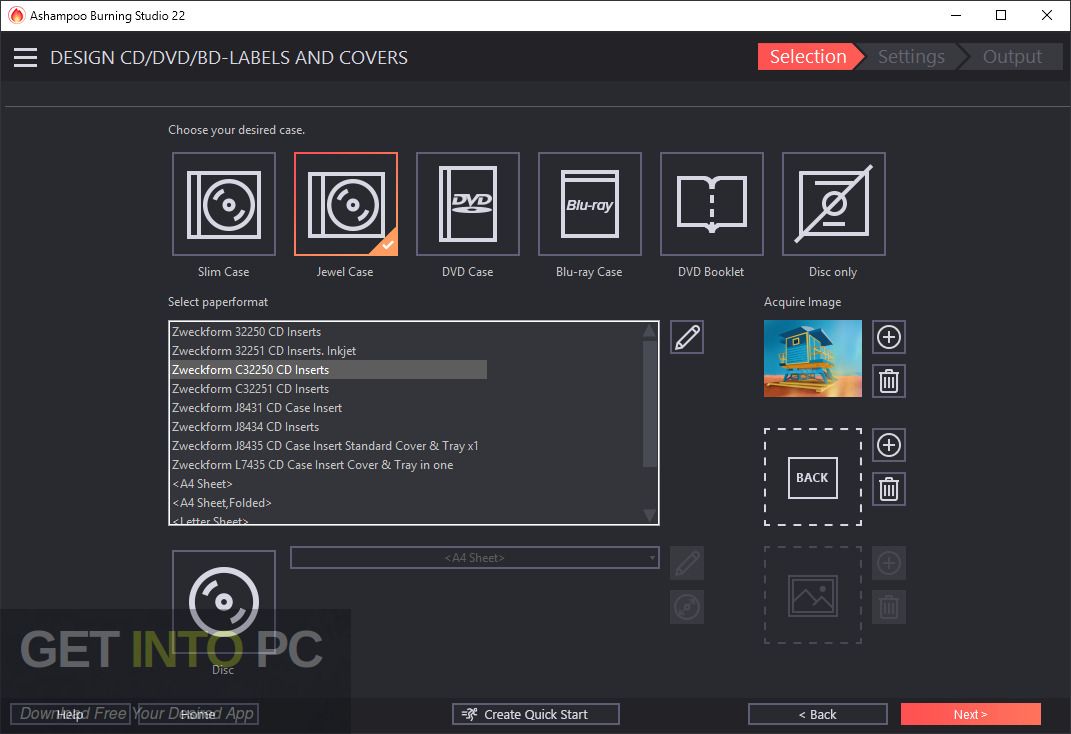The width and height of the screenshot is (1071, 734).
Task: Select Zweckform 32251 CD Inserts. Inkjet
Action: (329, 351)
